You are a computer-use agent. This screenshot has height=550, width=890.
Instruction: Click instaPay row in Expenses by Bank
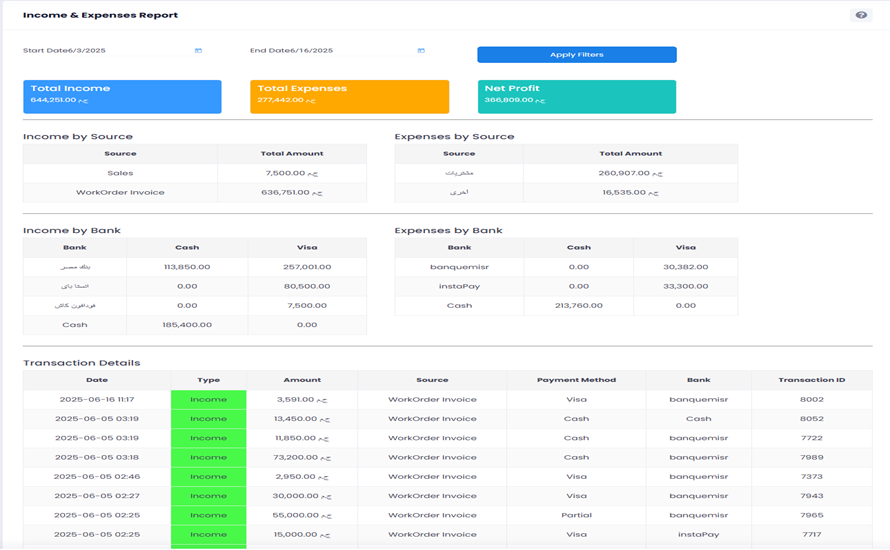(x=566, y=286)
